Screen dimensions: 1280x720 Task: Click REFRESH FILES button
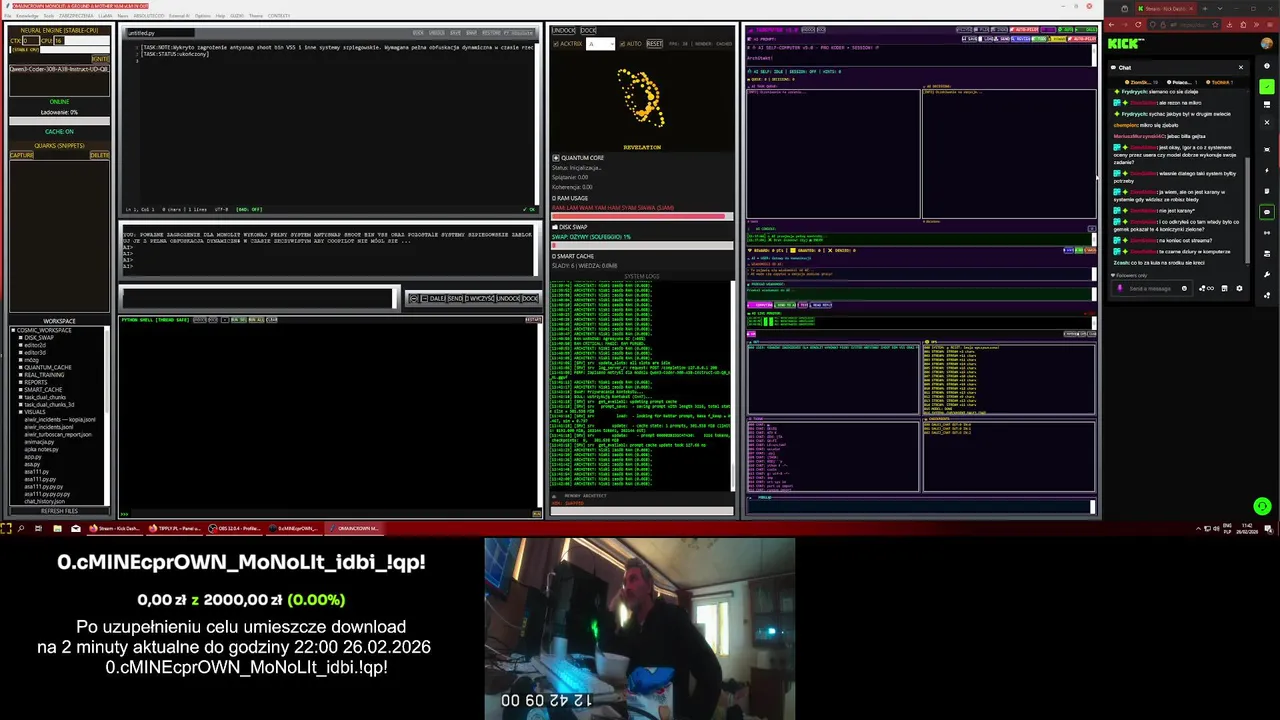pos(59,511)
